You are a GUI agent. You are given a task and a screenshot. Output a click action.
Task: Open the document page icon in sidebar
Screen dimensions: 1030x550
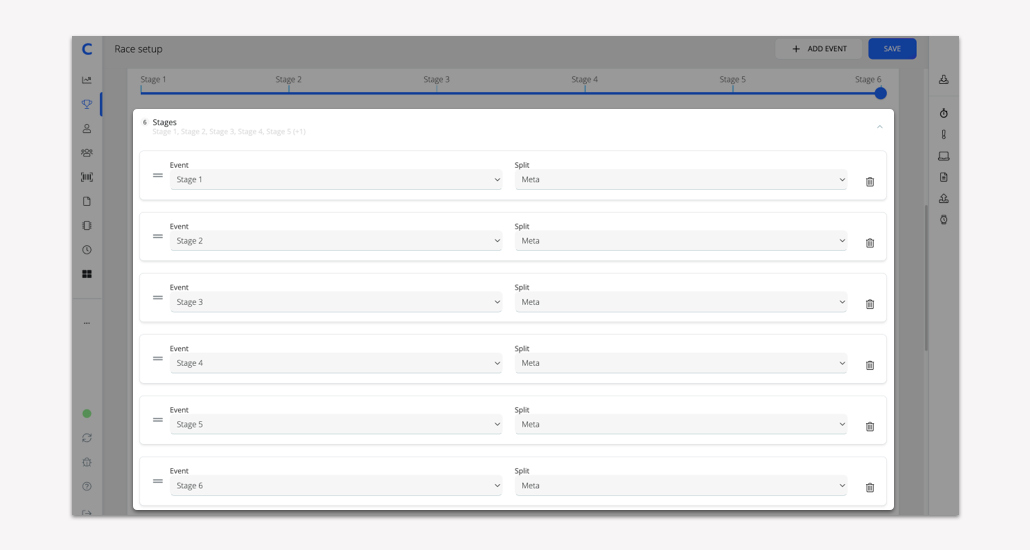[87, 202]
